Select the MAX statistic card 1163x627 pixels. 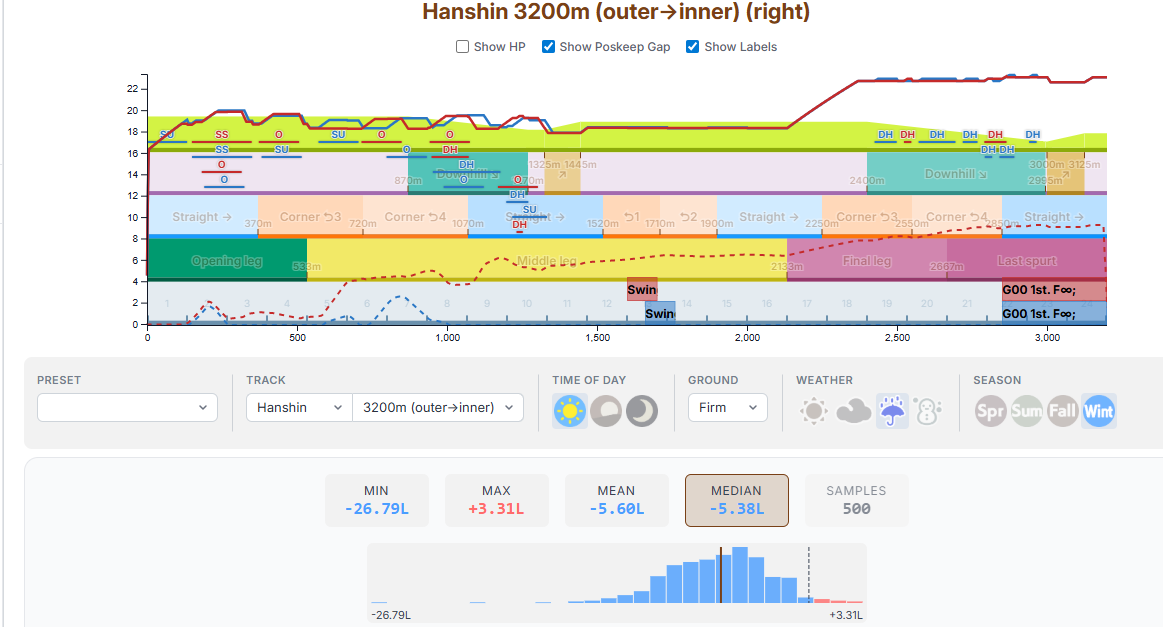496,500
